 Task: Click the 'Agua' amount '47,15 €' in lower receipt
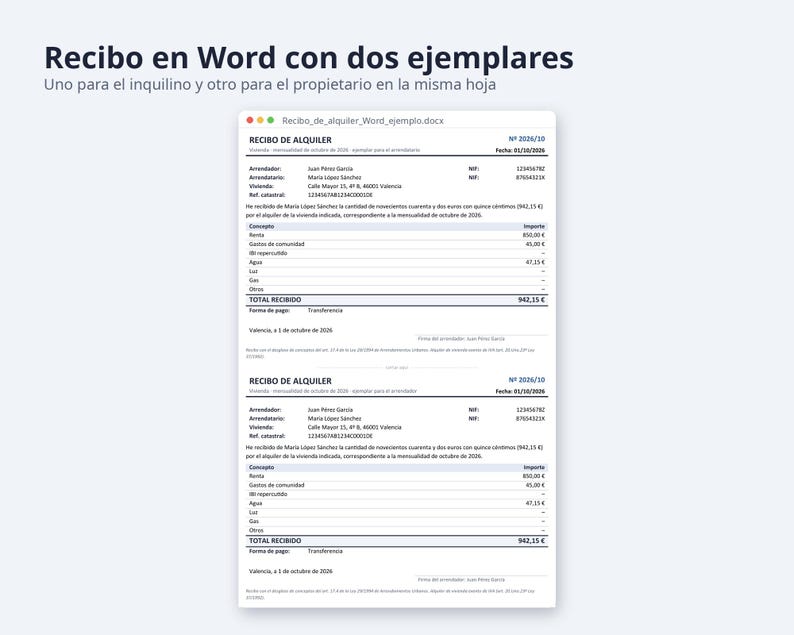(535, 503)
